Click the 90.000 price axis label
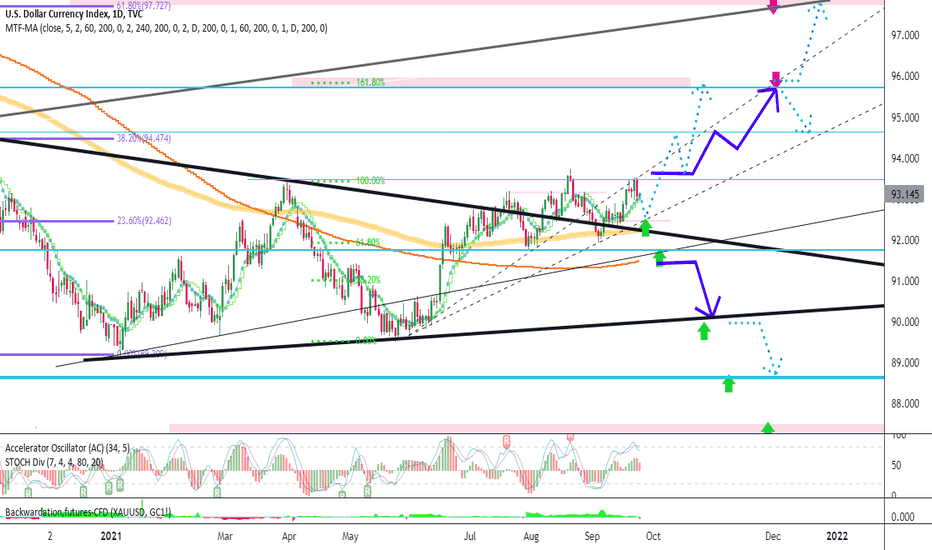 [905, 322]
